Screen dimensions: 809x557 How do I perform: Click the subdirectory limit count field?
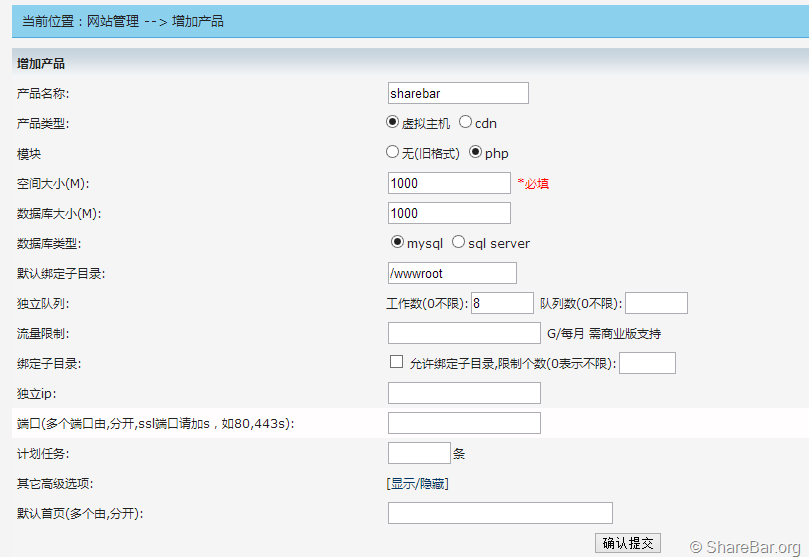(647, 363)
